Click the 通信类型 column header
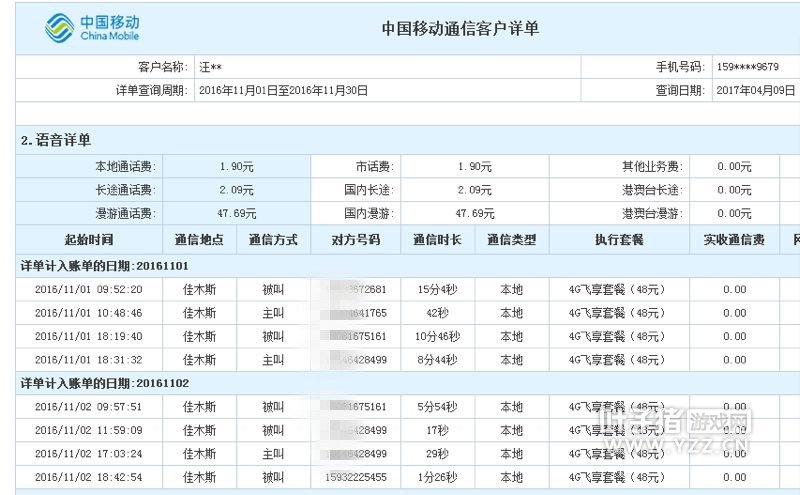Image resolution: width=800 pixels, height=495 pixels. point(511,240)
